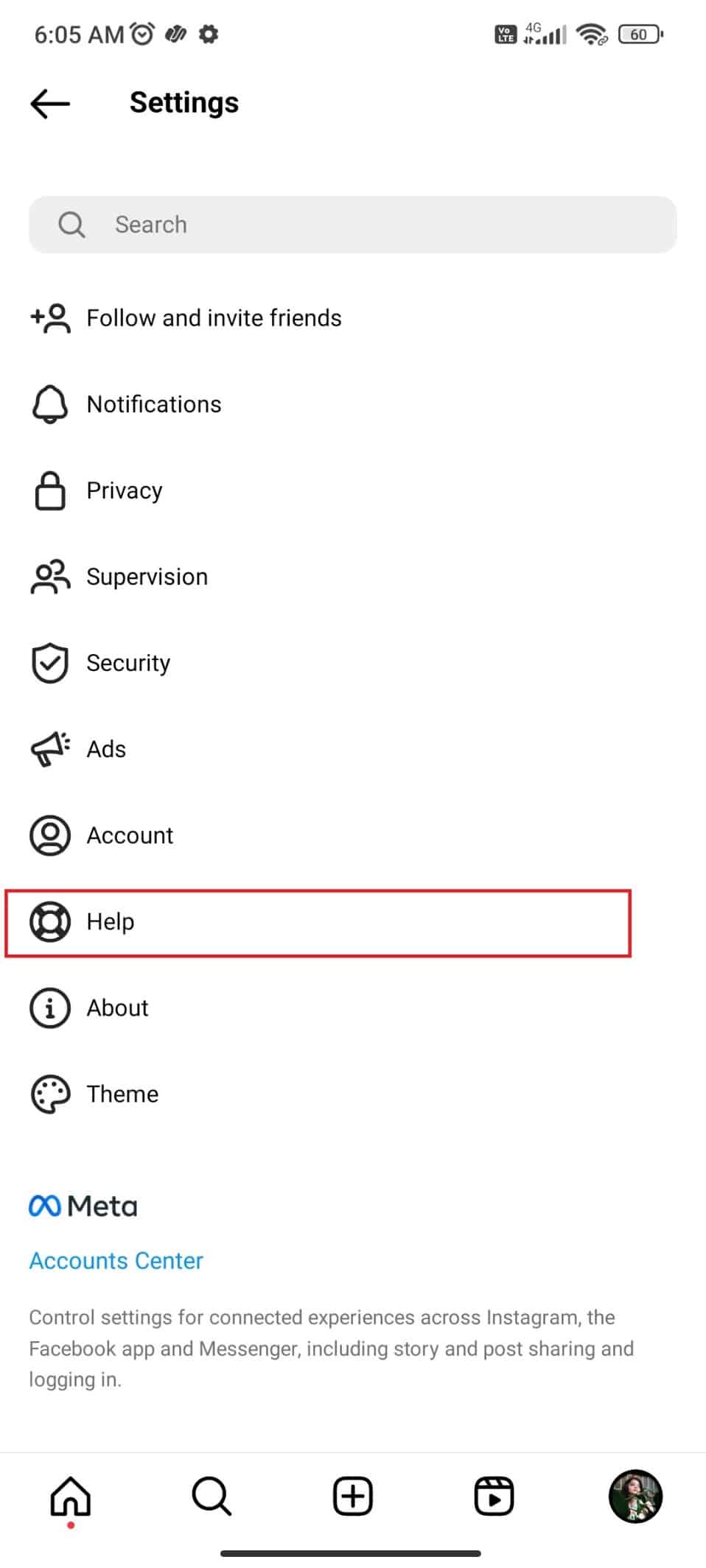Tap the palette icon beside Theme
706x1568 pixels.
(50, 1094)
